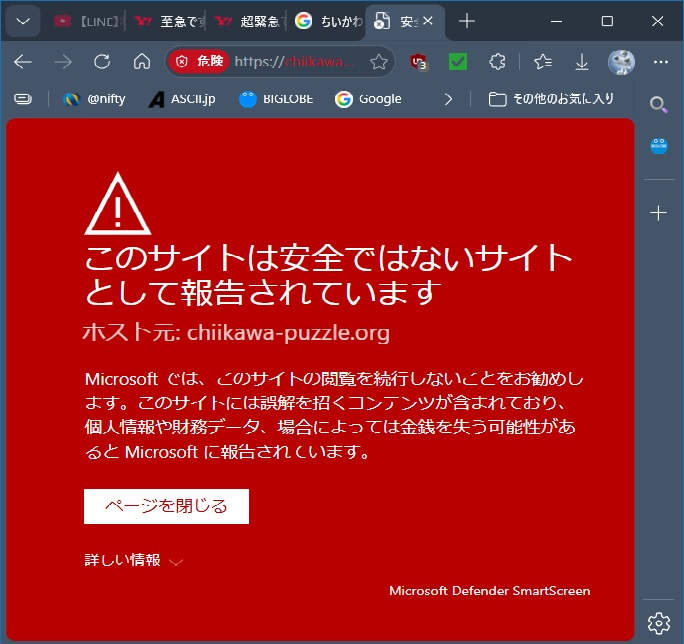Open sidebar search icon

(x=658, y=104)
